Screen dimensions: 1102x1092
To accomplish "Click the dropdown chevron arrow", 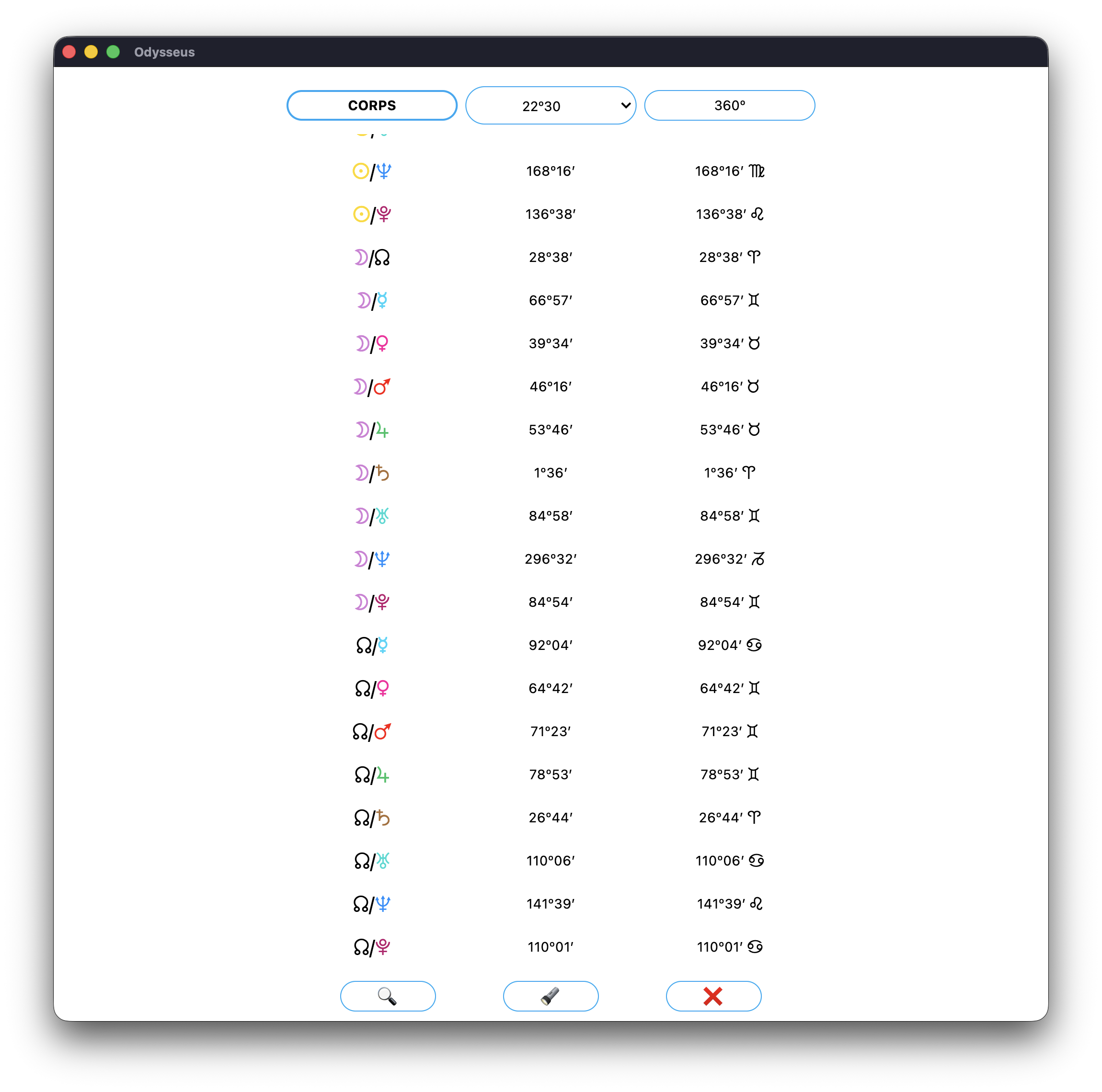I will coord(625,105).
